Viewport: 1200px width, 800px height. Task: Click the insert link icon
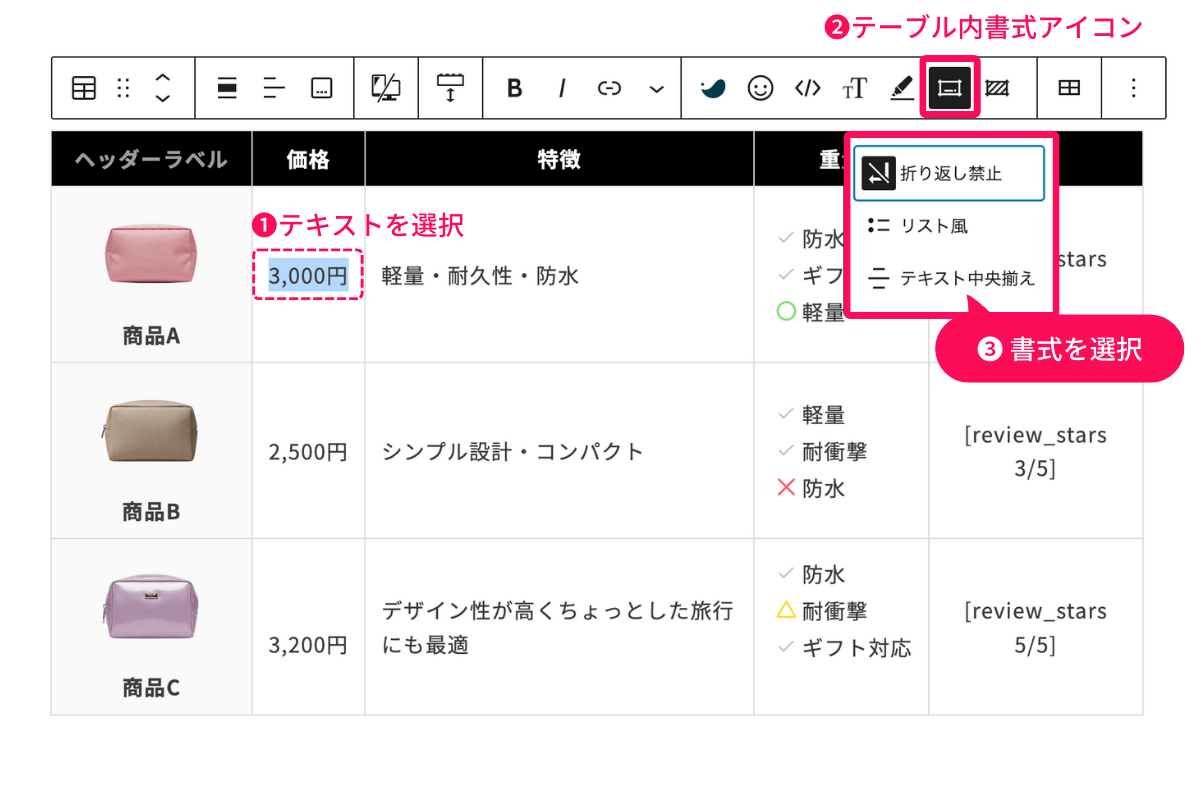click(x=609, y=88)
